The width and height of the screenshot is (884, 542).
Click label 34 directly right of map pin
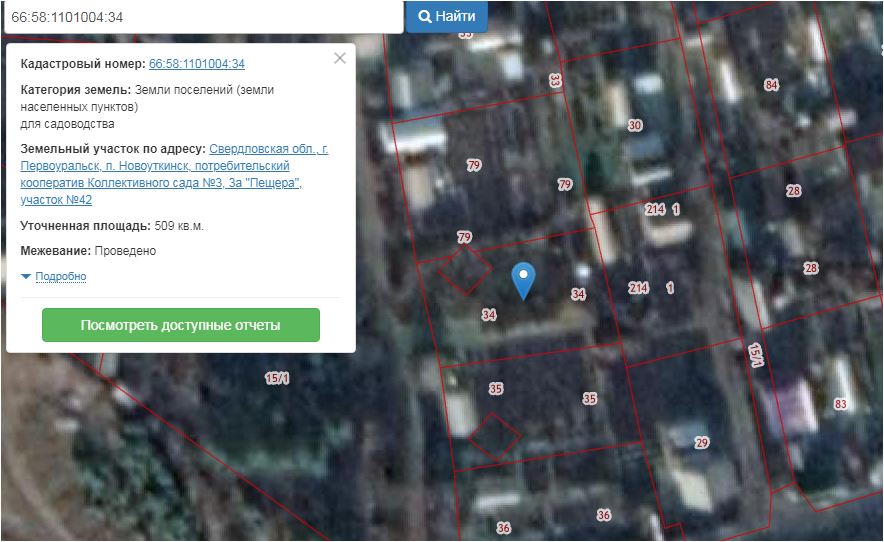578,294
